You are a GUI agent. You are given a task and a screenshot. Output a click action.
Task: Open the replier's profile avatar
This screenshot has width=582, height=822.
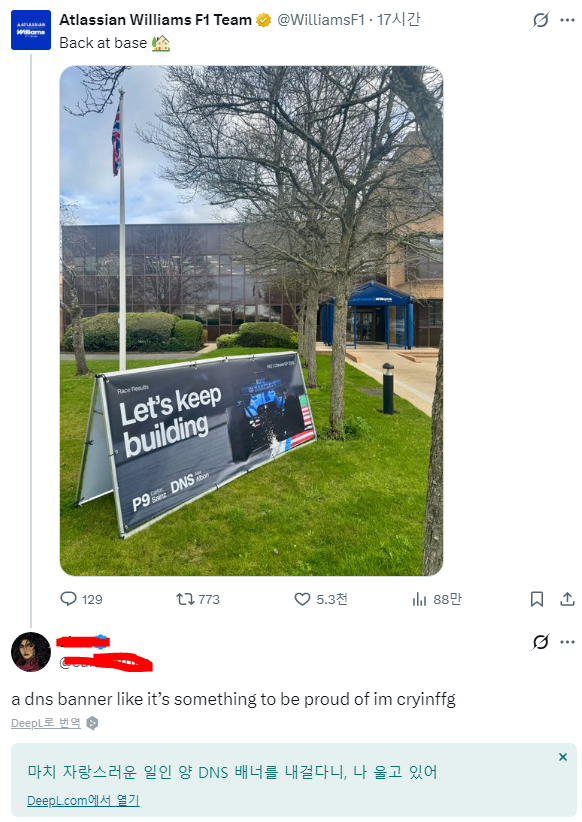tap(31, 652)
